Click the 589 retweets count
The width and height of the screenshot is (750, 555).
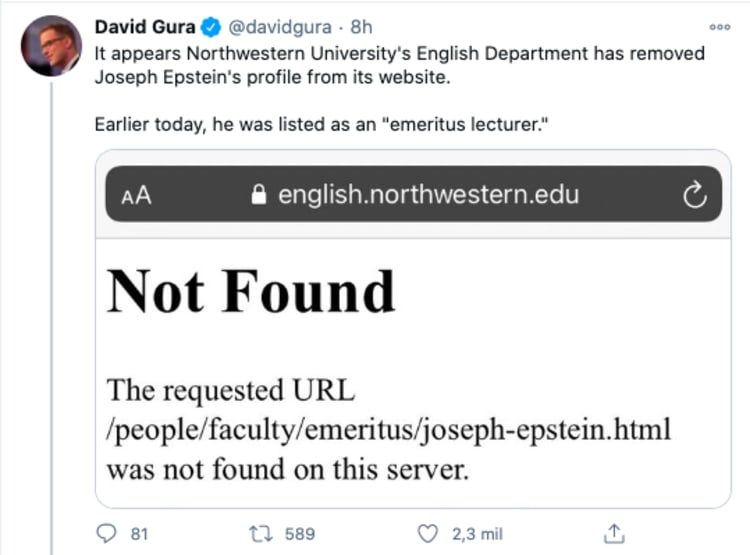(300, 534)
